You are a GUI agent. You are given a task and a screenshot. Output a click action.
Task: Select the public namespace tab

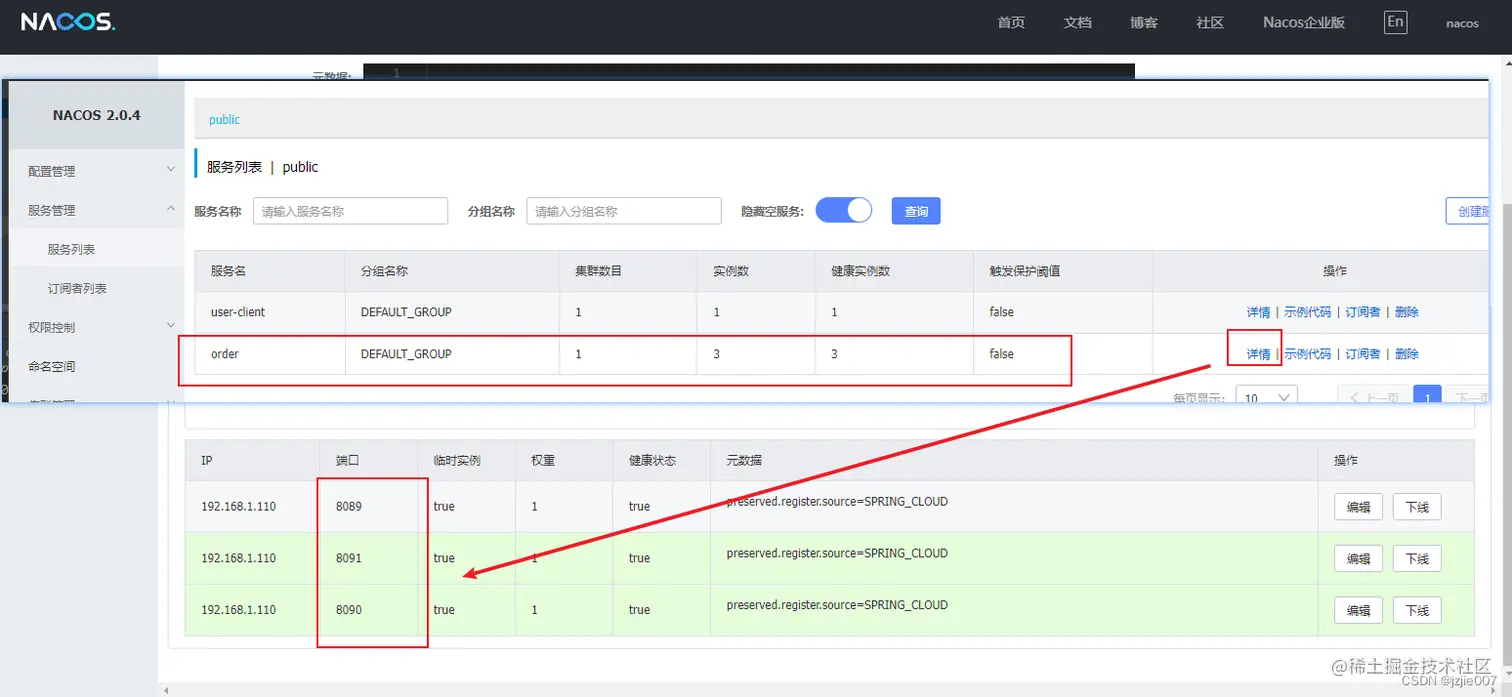pos(224,119)
